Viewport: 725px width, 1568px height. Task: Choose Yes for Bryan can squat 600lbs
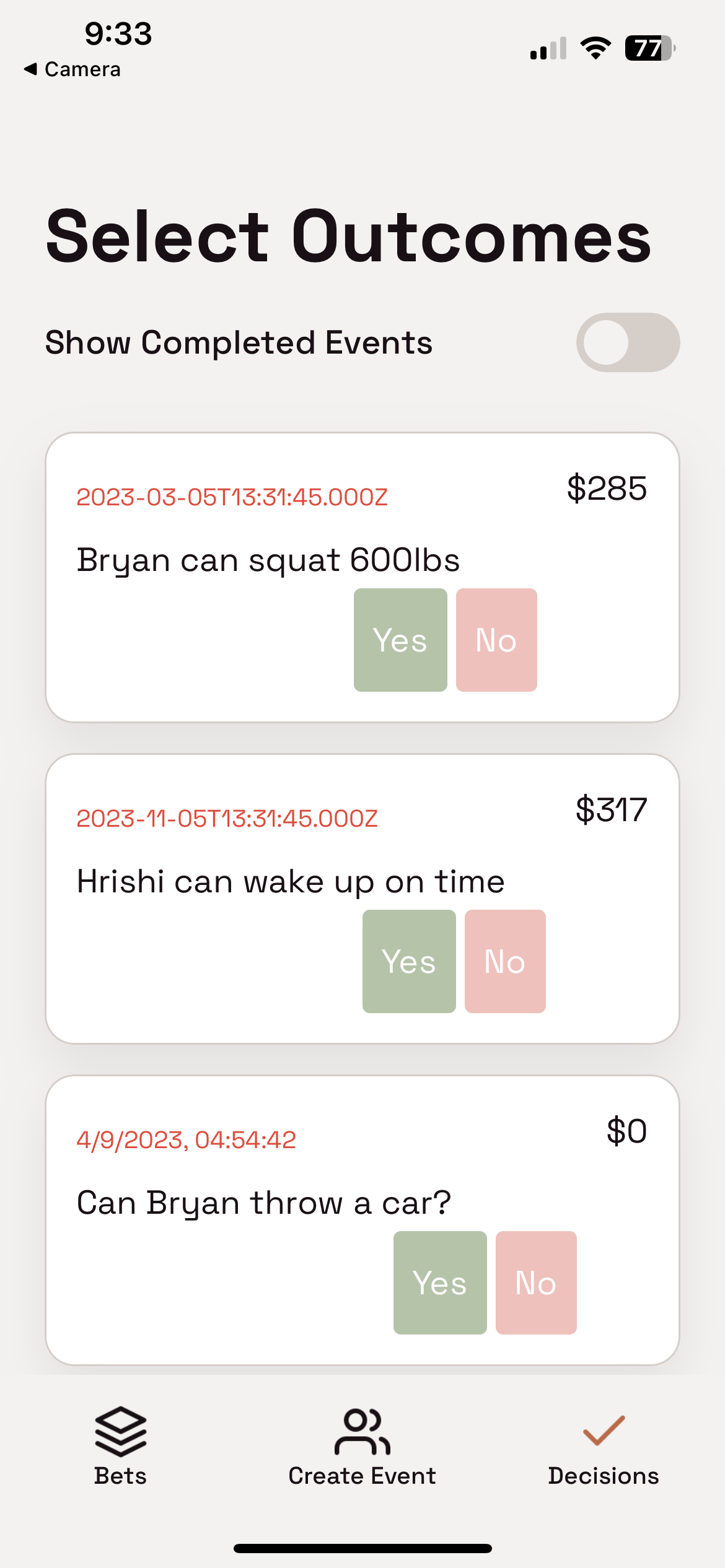pos(400,640)
